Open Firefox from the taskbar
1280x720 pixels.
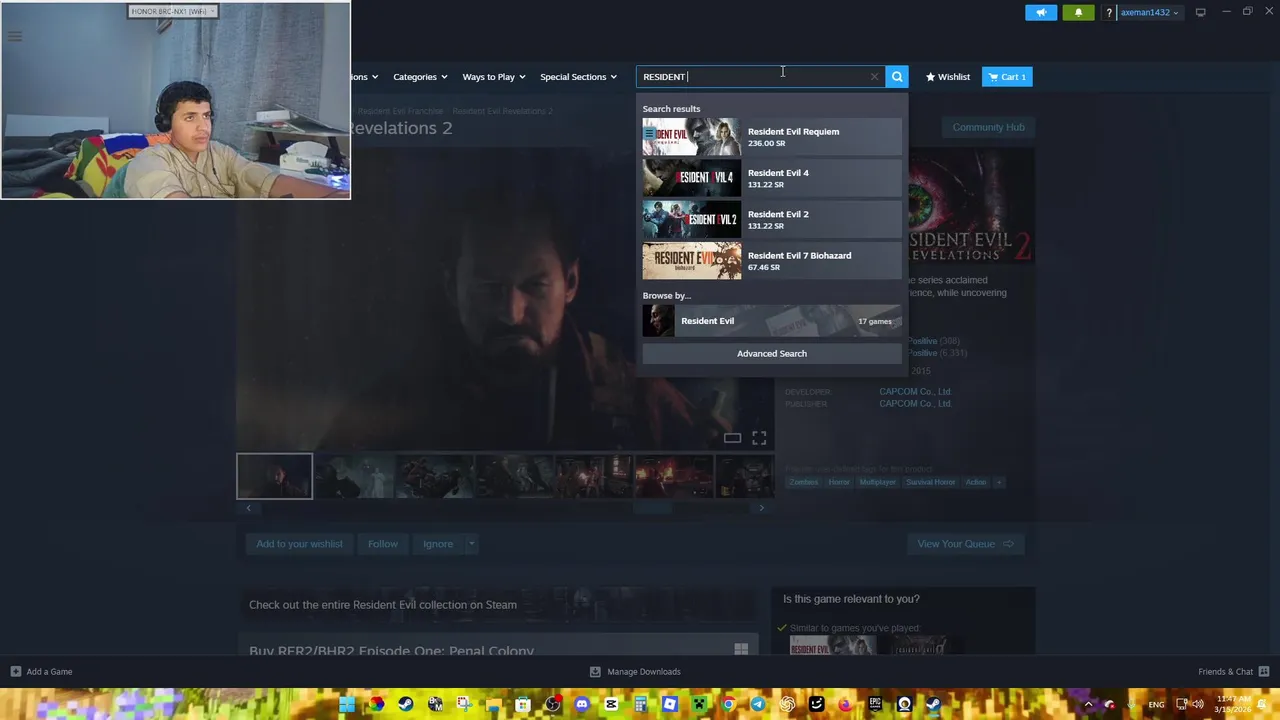[845, 704]
